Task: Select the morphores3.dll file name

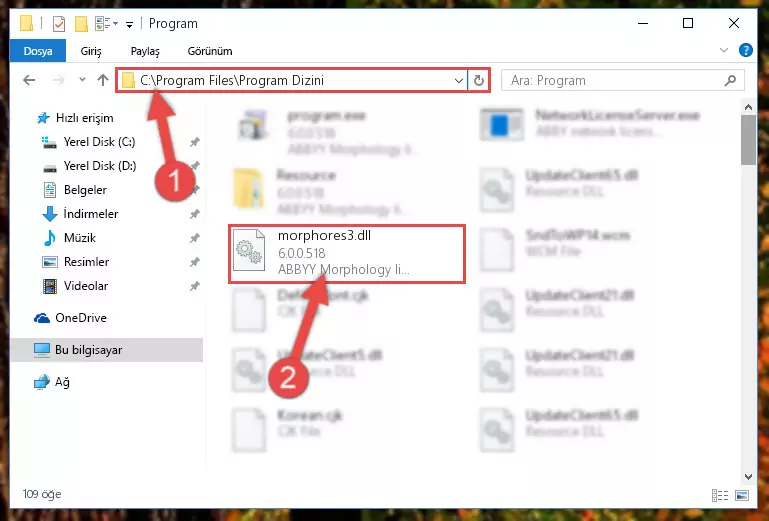Action: (x=324, y=235)
